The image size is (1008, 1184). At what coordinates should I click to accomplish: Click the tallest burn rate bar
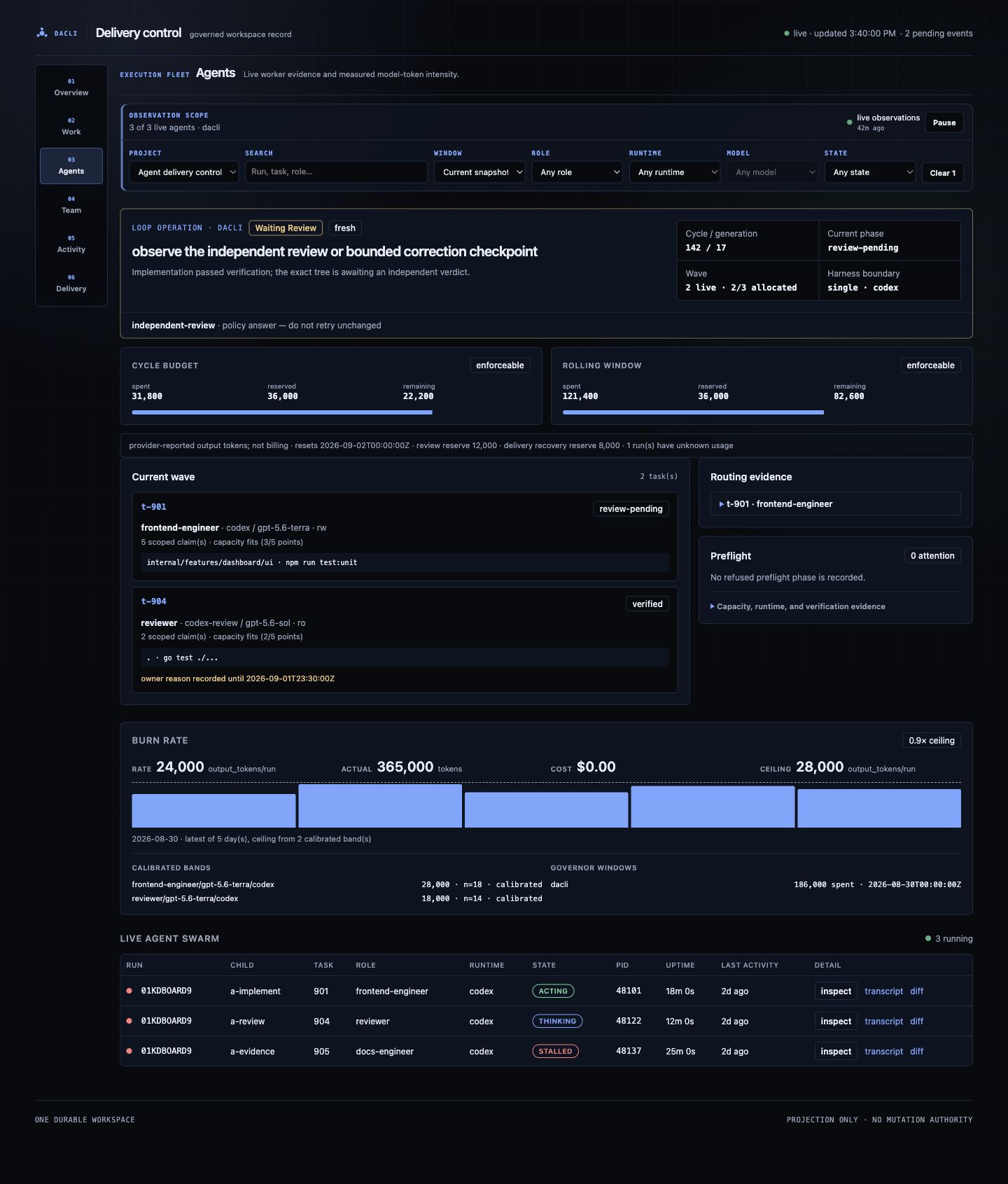coord(380,806)
